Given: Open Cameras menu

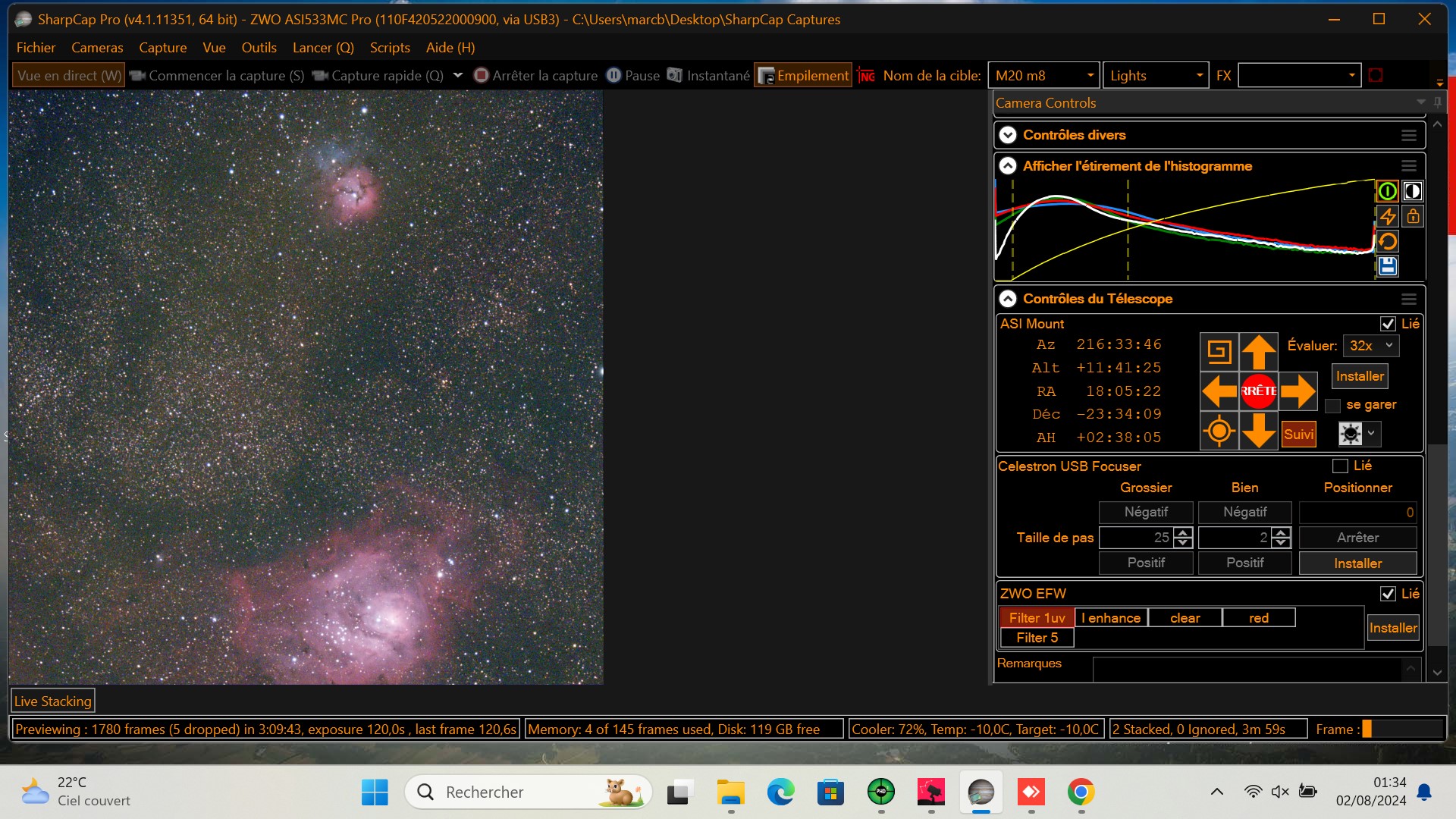Looking at the screenshot, I should (x=97, y=48).
